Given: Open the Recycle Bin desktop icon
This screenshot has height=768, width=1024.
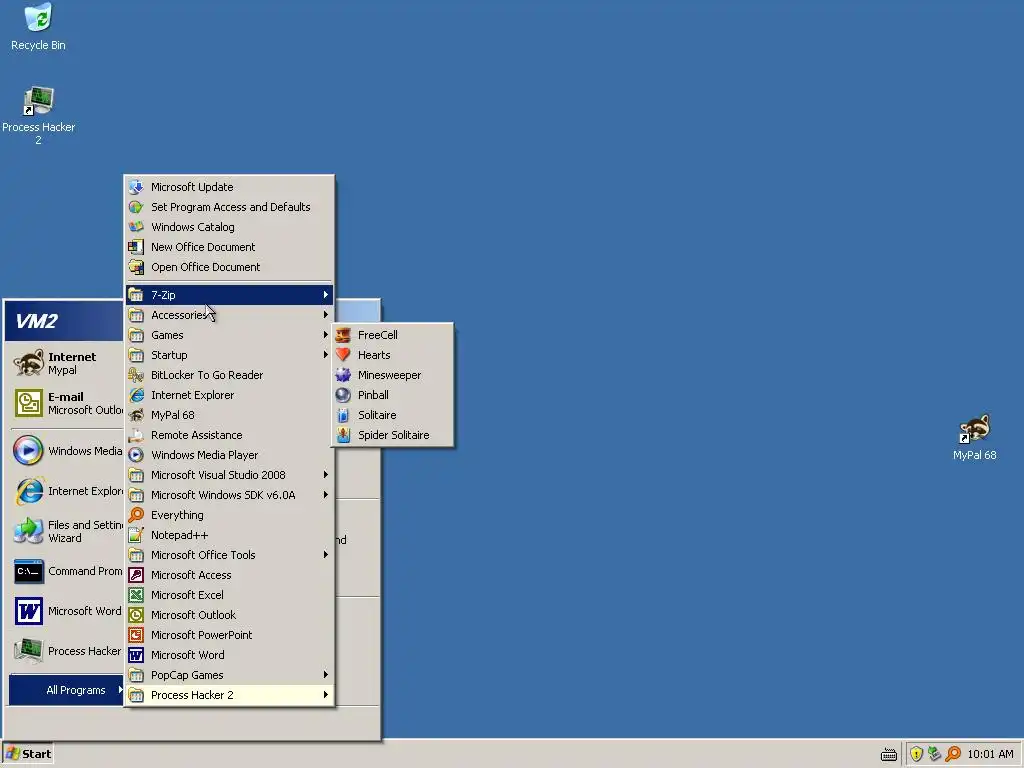Looking at the screenshot, I should (38, 27).
